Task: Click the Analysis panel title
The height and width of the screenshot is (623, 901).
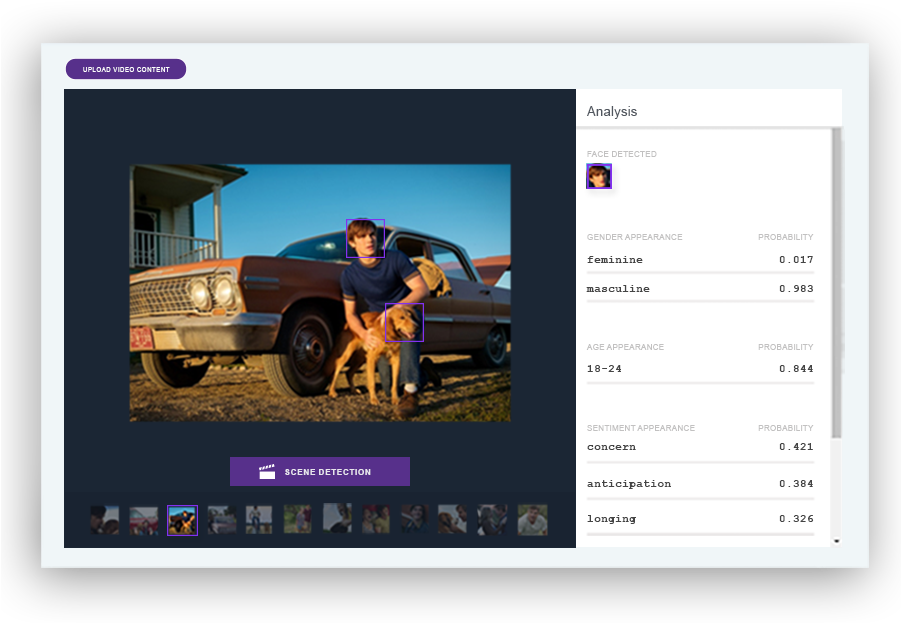Action: (x=611, y=111)
